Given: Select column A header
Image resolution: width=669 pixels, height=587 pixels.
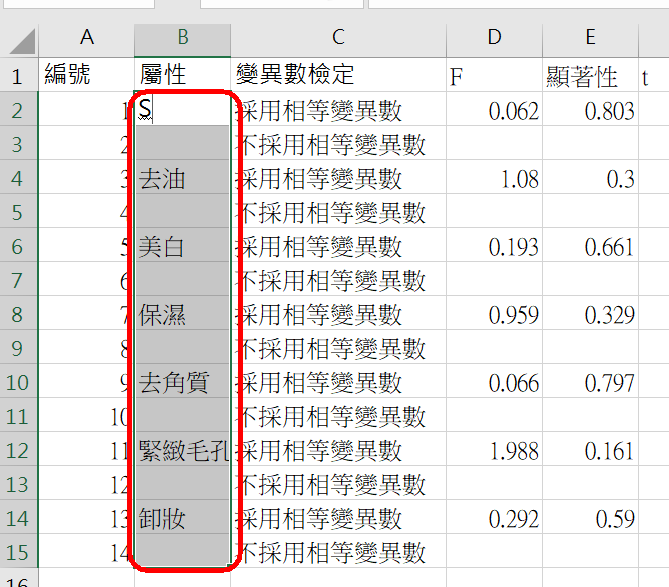Looking at the screenshot, I should tap(87, 38).
